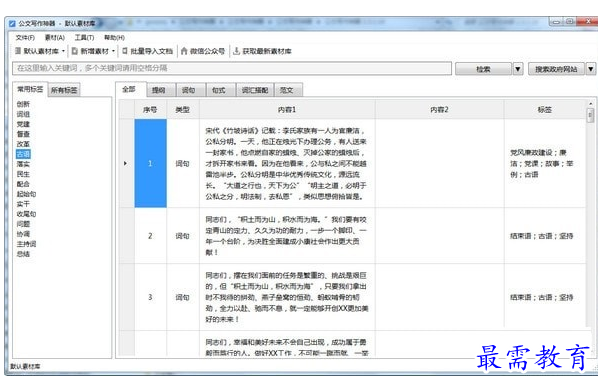Choose the 落实 tag in the list
598x389 pixels.
click(x=23, y=164)
